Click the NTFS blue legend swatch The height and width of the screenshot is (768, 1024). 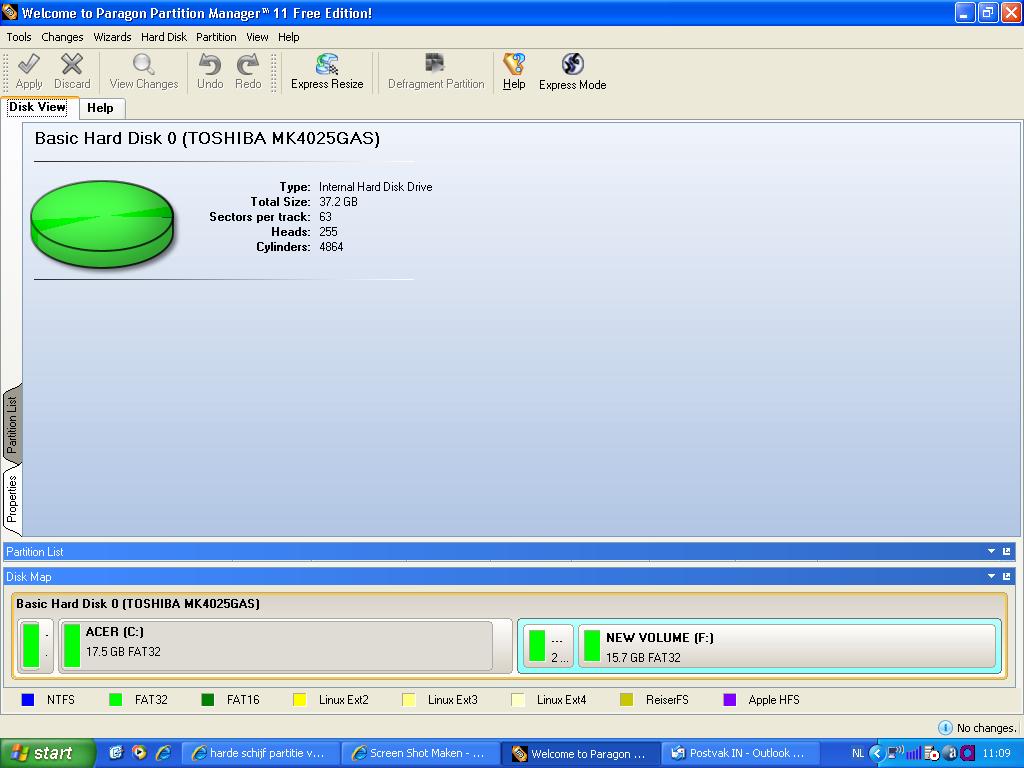click(x=27, y=700)
